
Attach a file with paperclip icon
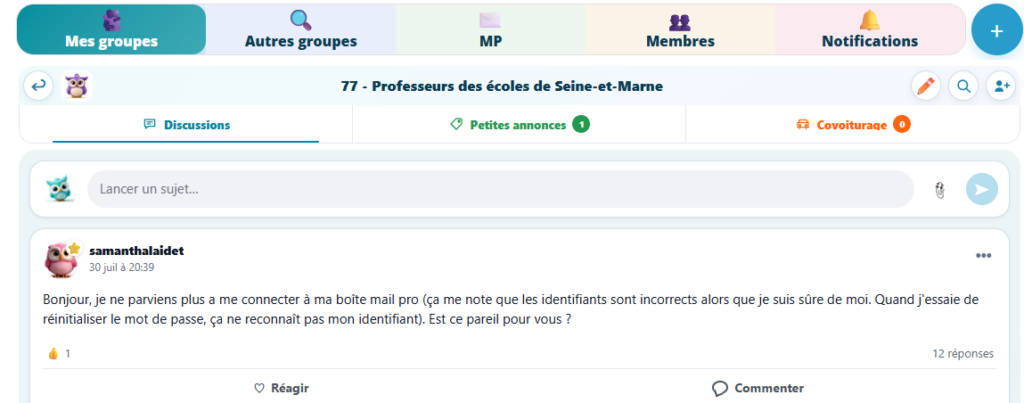click(939, 190)
